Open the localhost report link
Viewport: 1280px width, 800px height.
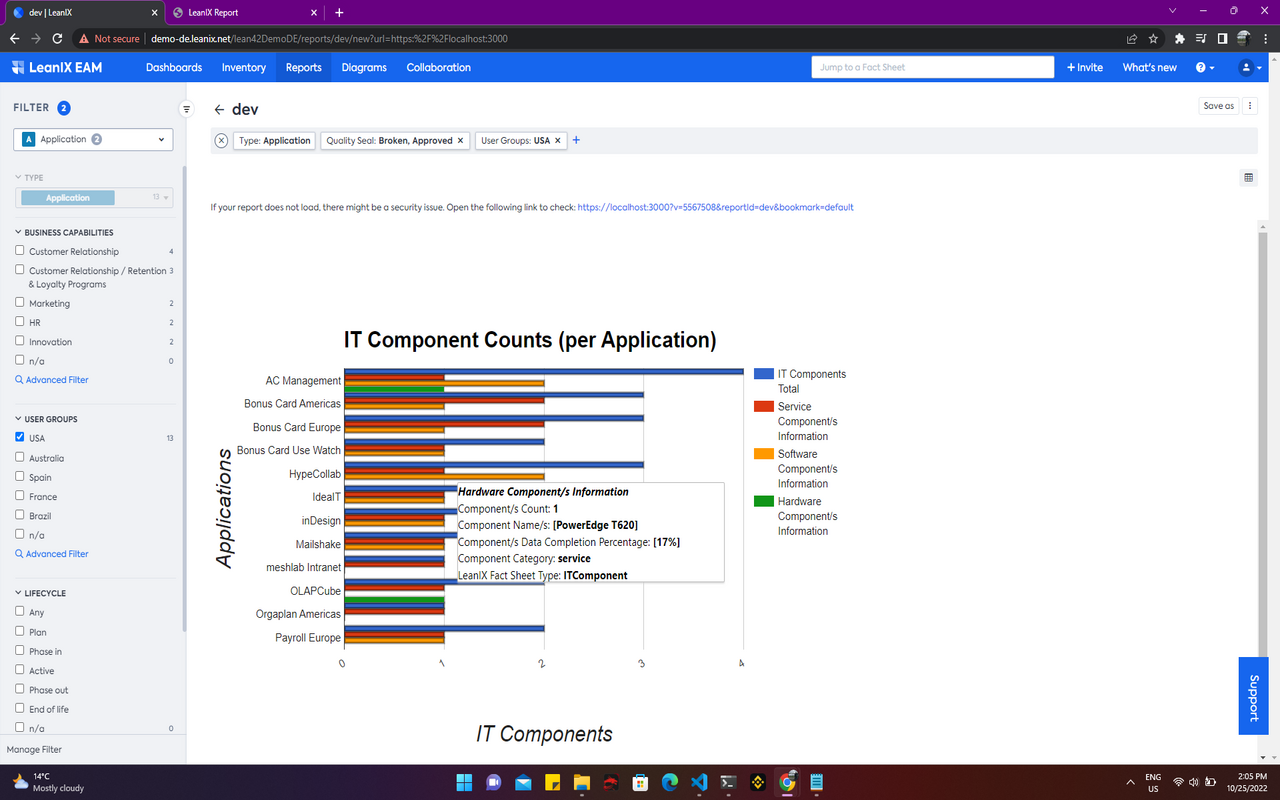pyautogui.click(x=715, y=207)
